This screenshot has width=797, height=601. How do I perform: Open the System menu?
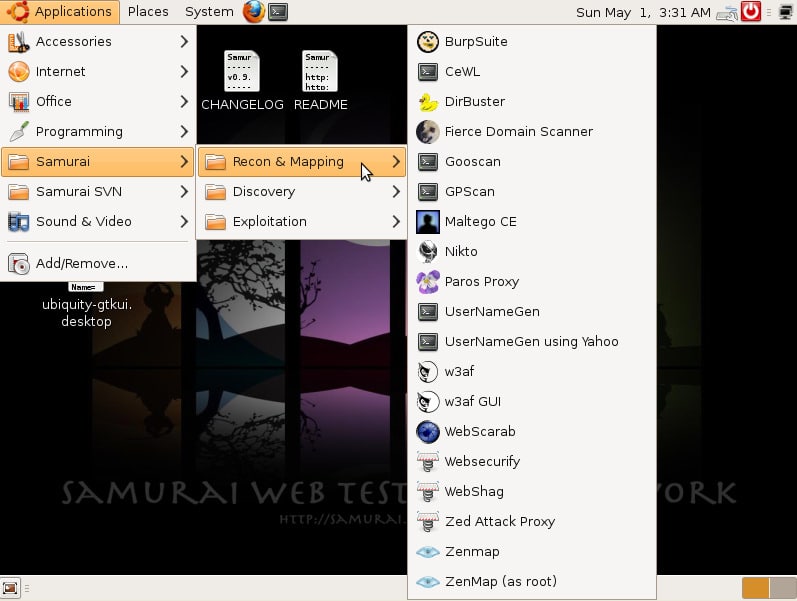click(209, 12)
